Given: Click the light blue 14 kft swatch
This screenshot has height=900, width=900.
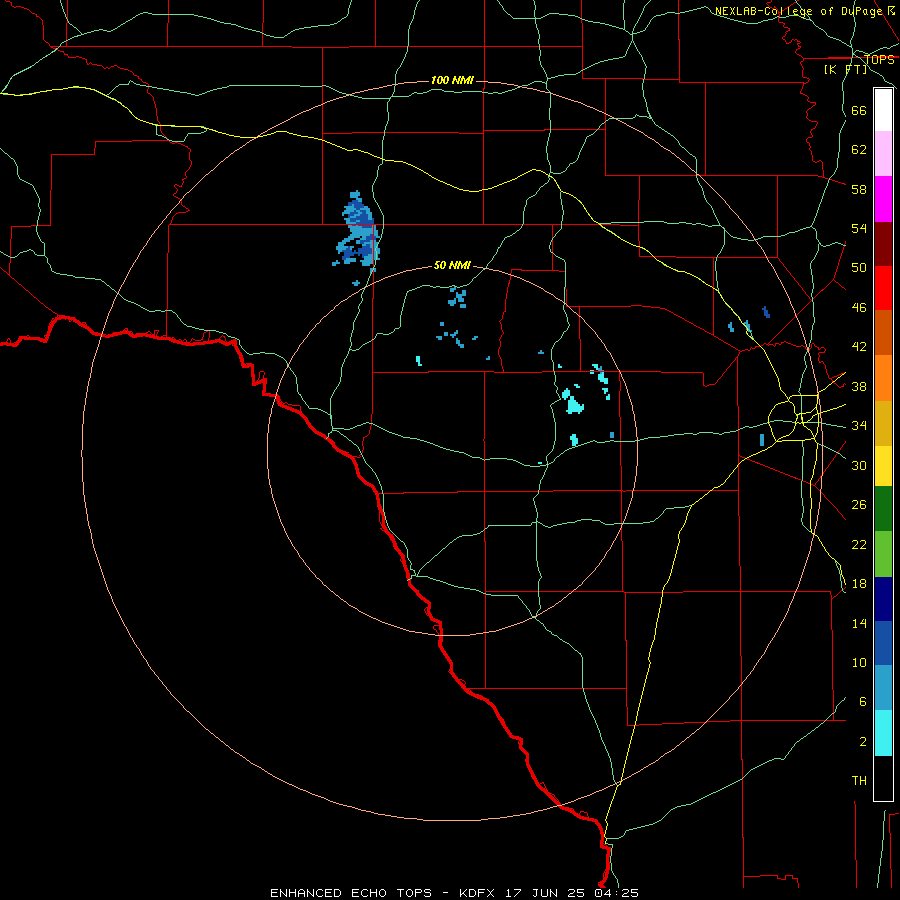Looking at the screenshot, I should tap(883, 688).
